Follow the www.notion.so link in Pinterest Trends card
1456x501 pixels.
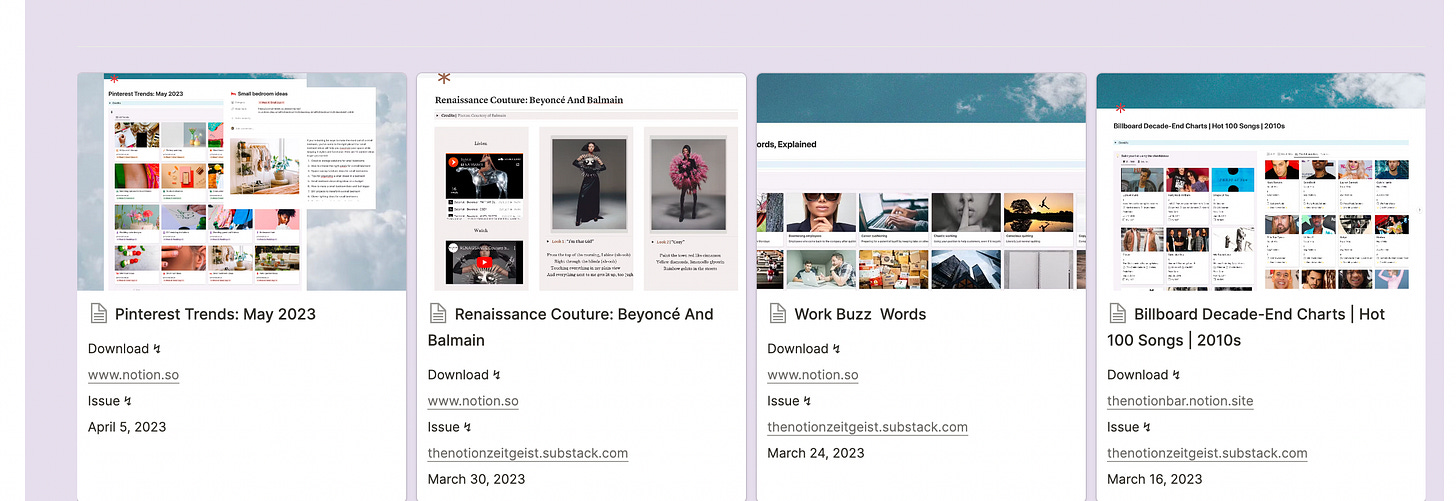click(133, 375)
